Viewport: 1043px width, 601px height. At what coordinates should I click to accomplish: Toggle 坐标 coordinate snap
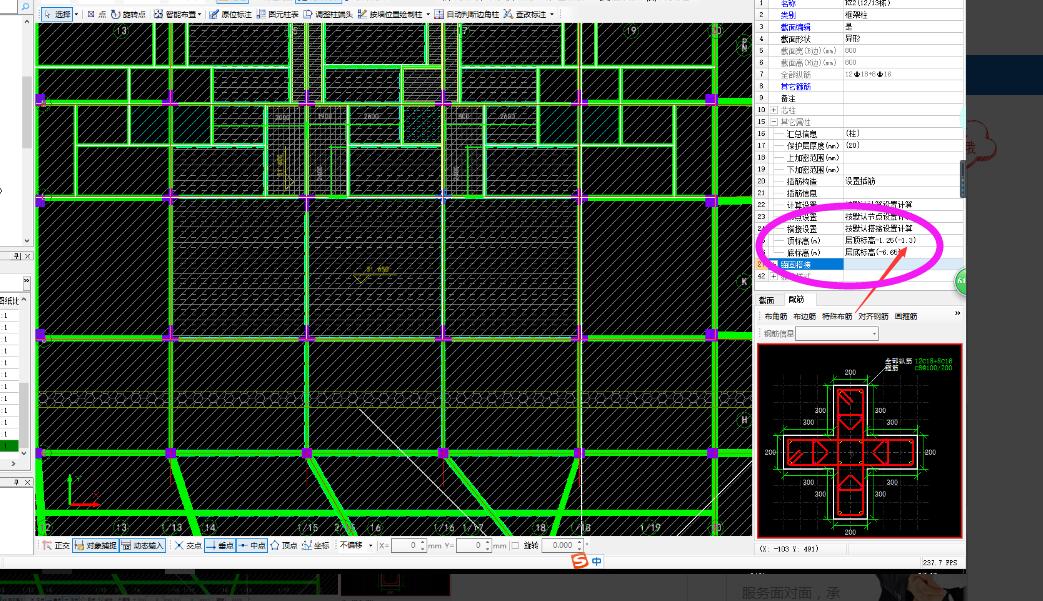click(x=315, y=545)
